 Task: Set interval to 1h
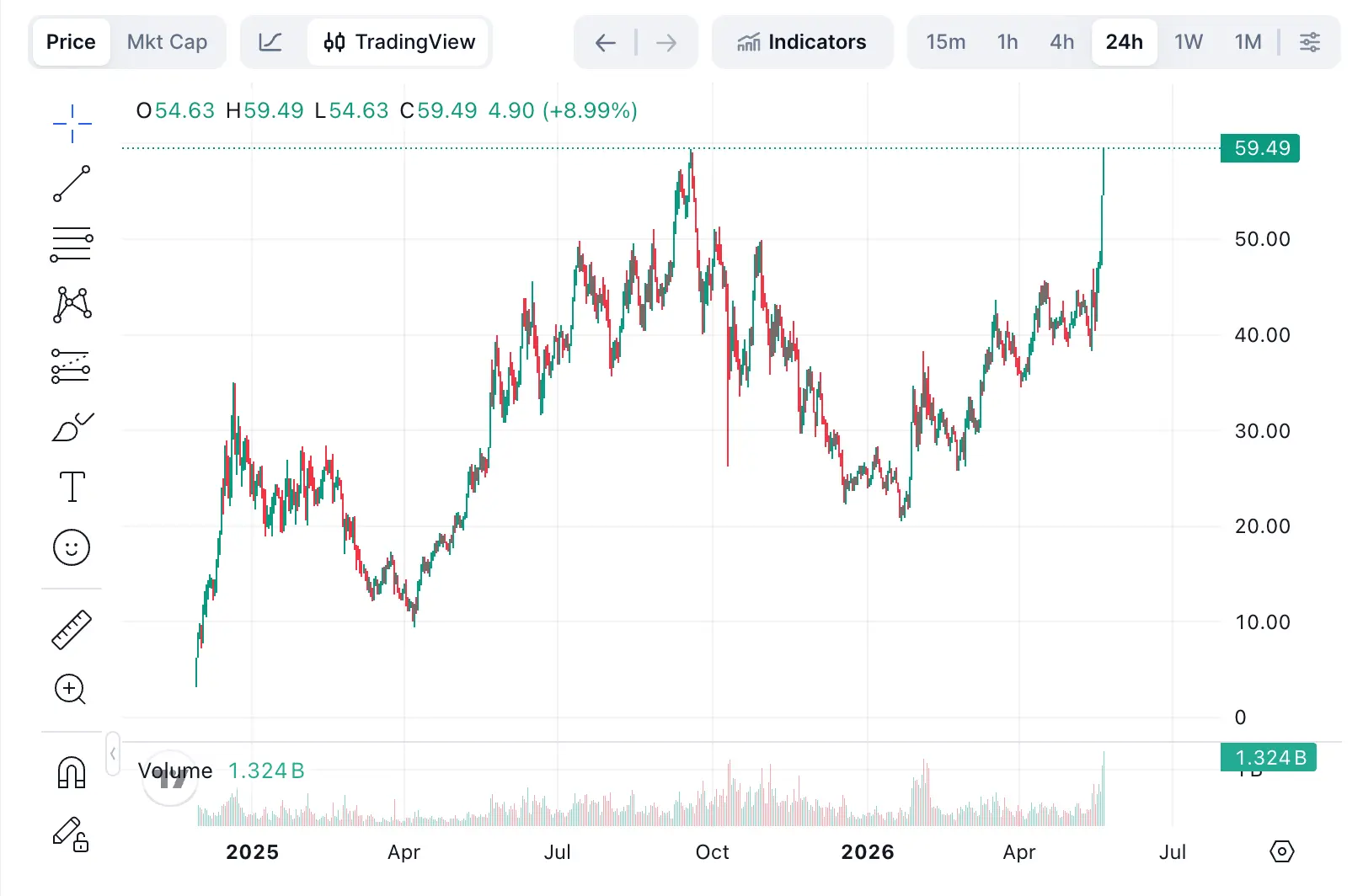(1008, 42)
